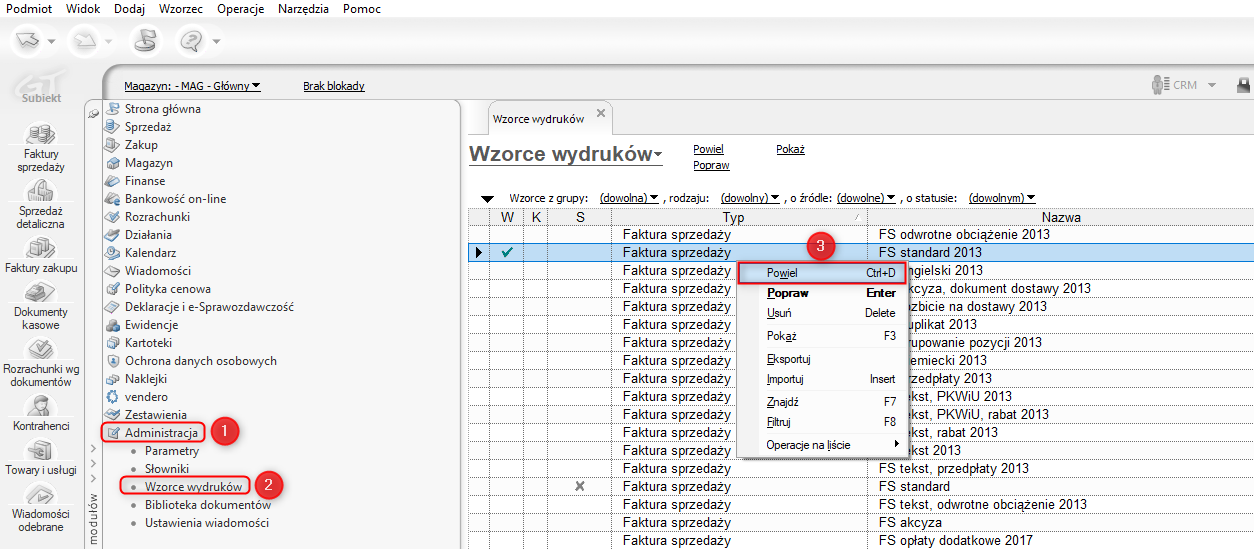Viewport: 1254px width, 549px height.
Task: Open Narzędzia menu in menu bar
Action: (303, 8)
